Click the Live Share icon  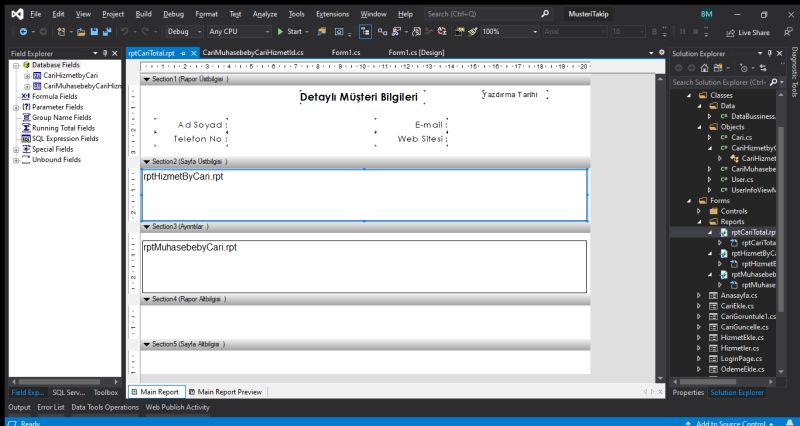point(730,32)
